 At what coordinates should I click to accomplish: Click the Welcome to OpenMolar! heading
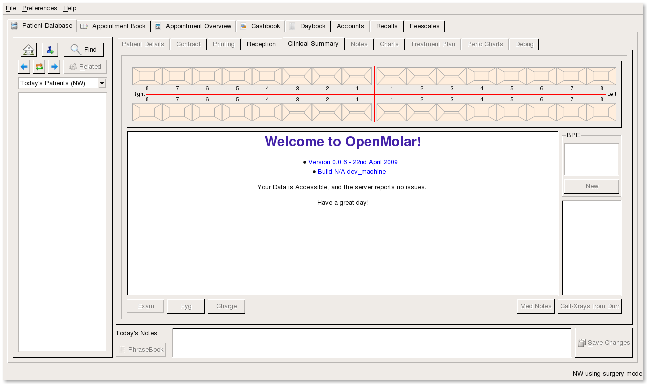[343, 141]
